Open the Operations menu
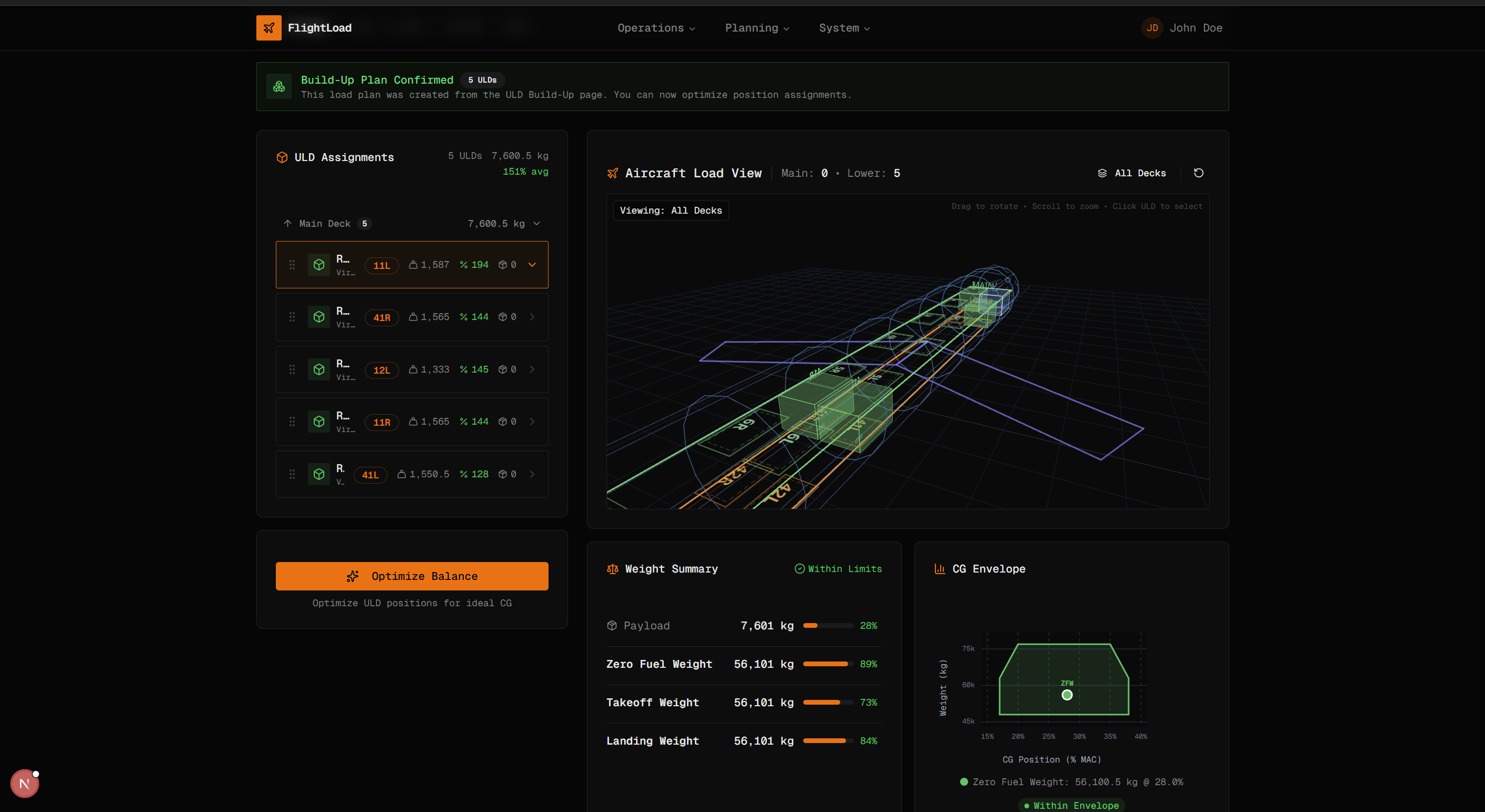This screenshot has width=1485, height=812. click(x=656, y=28)
